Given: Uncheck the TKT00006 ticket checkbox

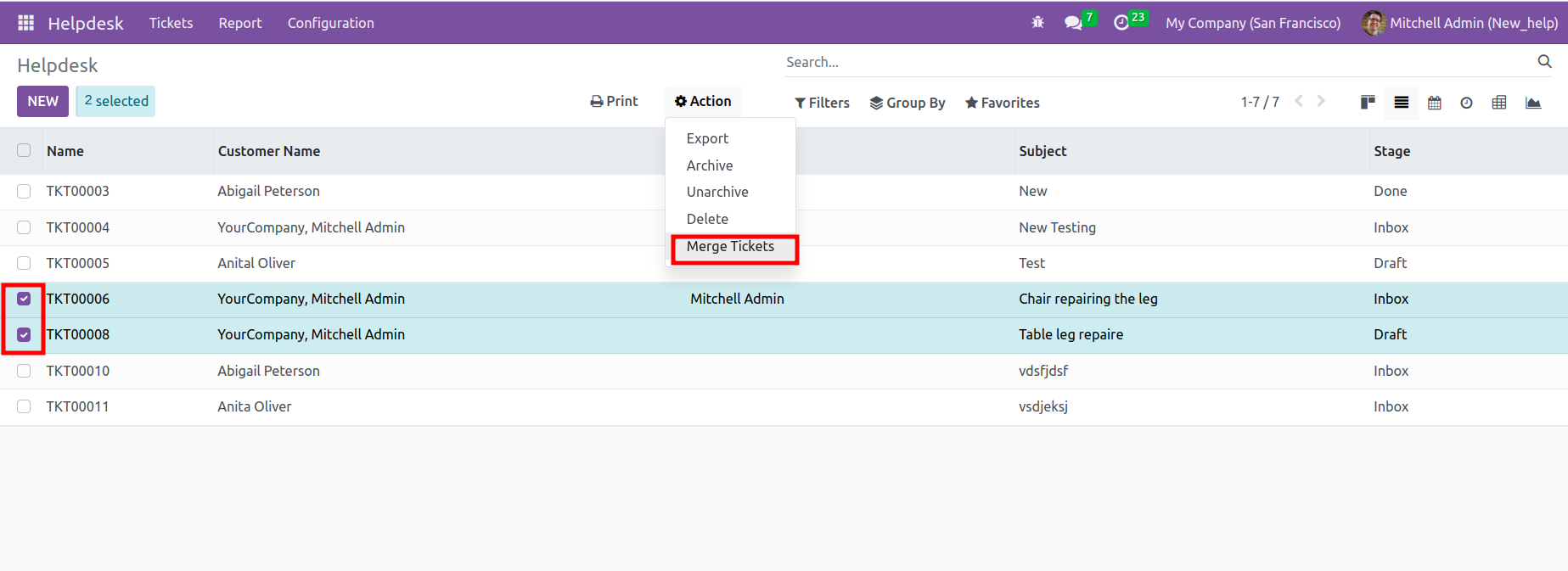Looking at the screenshot, I should 24,299.
